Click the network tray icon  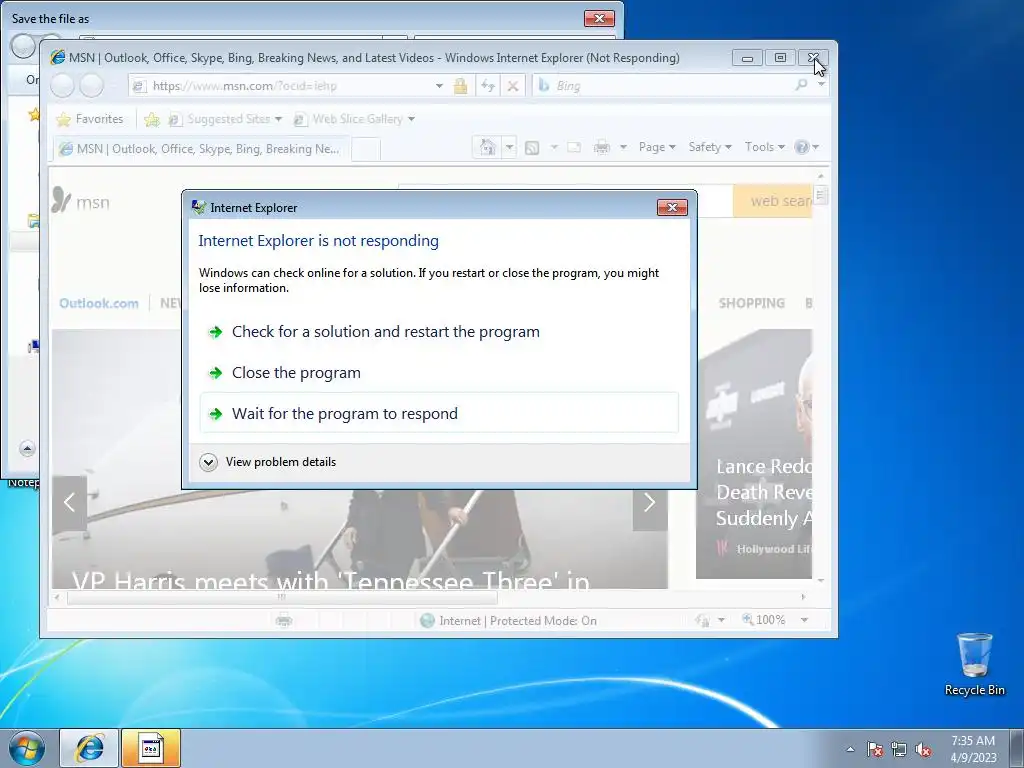(899, 750)
